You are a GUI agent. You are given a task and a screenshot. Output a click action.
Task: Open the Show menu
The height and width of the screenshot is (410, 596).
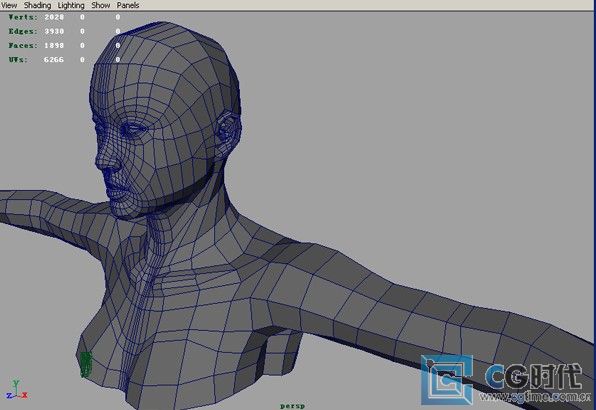101,5
